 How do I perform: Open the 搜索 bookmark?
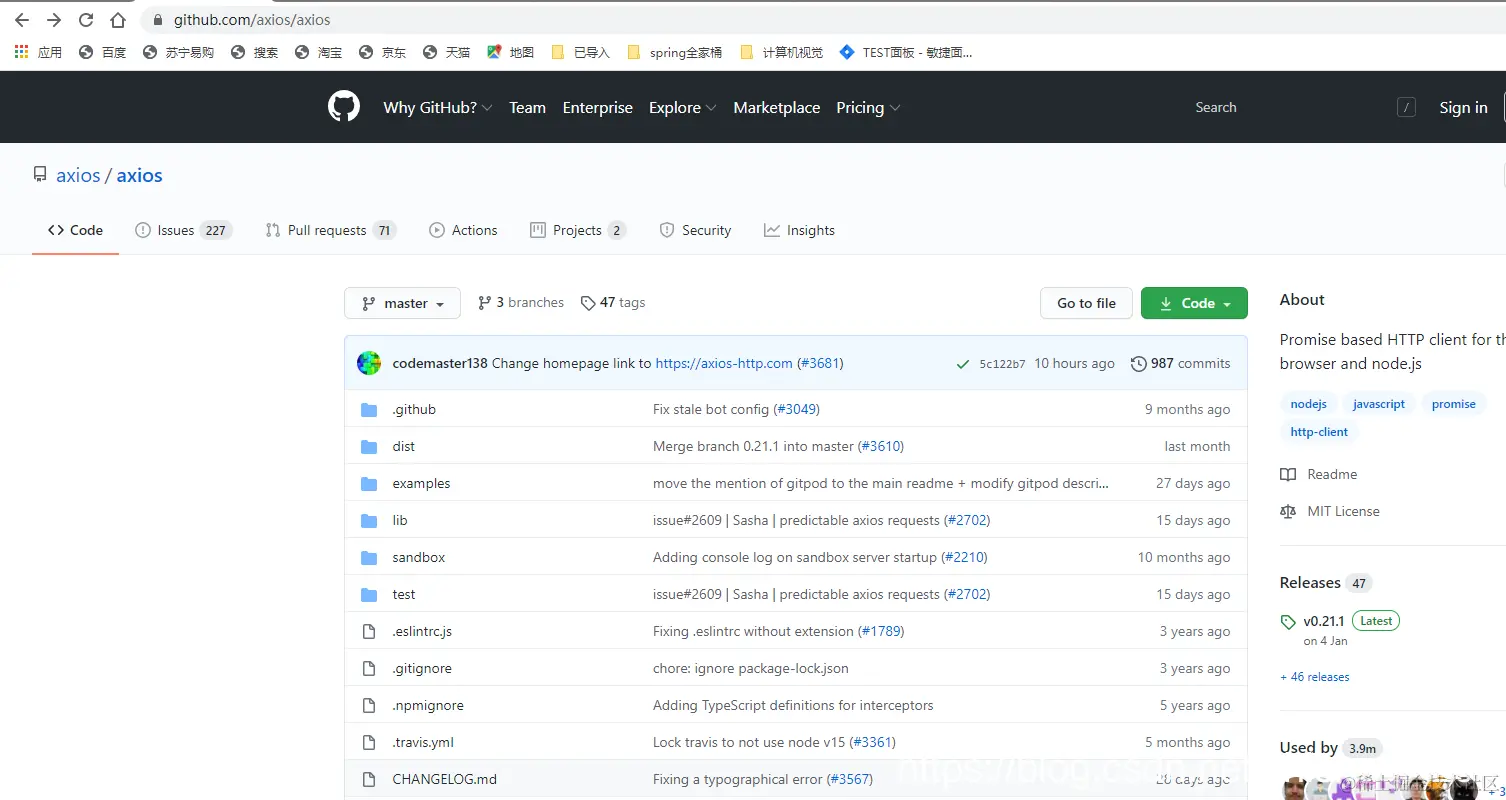click(x=254, y=52)
